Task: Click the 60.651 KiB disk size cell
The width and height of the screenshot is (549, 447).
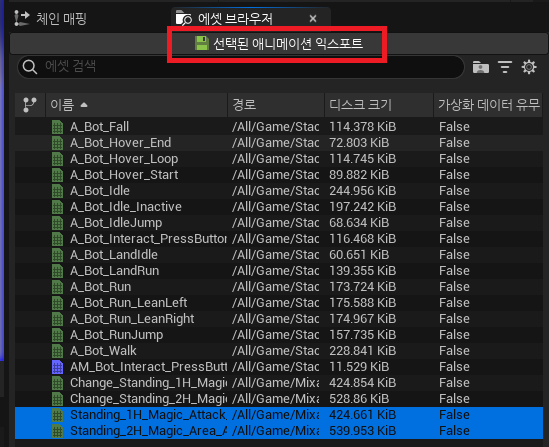Action: 359,255
